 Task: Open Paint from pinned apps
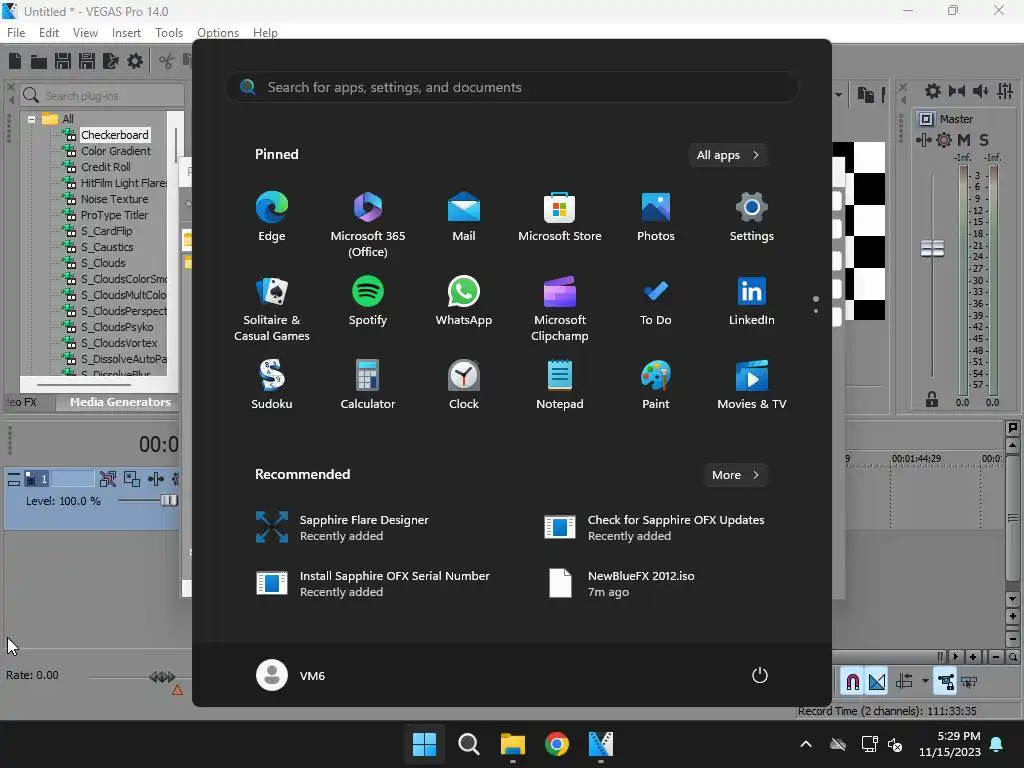656,385
